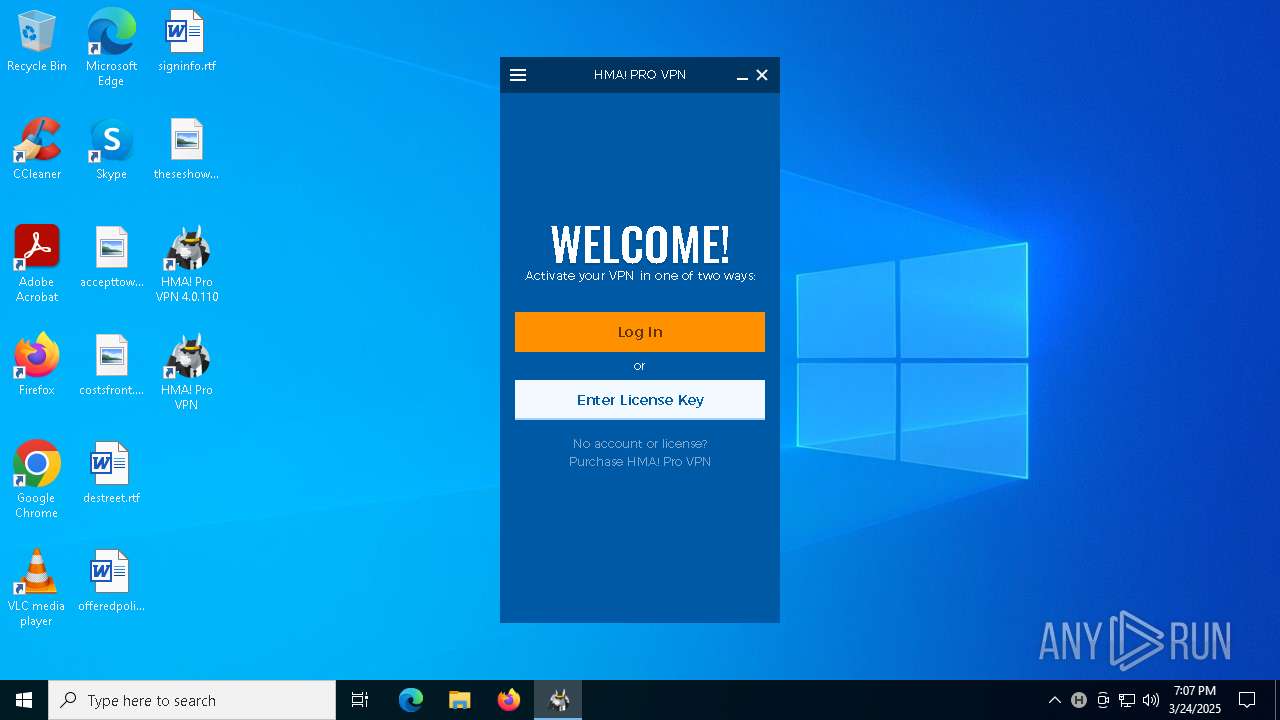
Task: Minimize the HMA! PRO VPN window
Action: (742, 76)
